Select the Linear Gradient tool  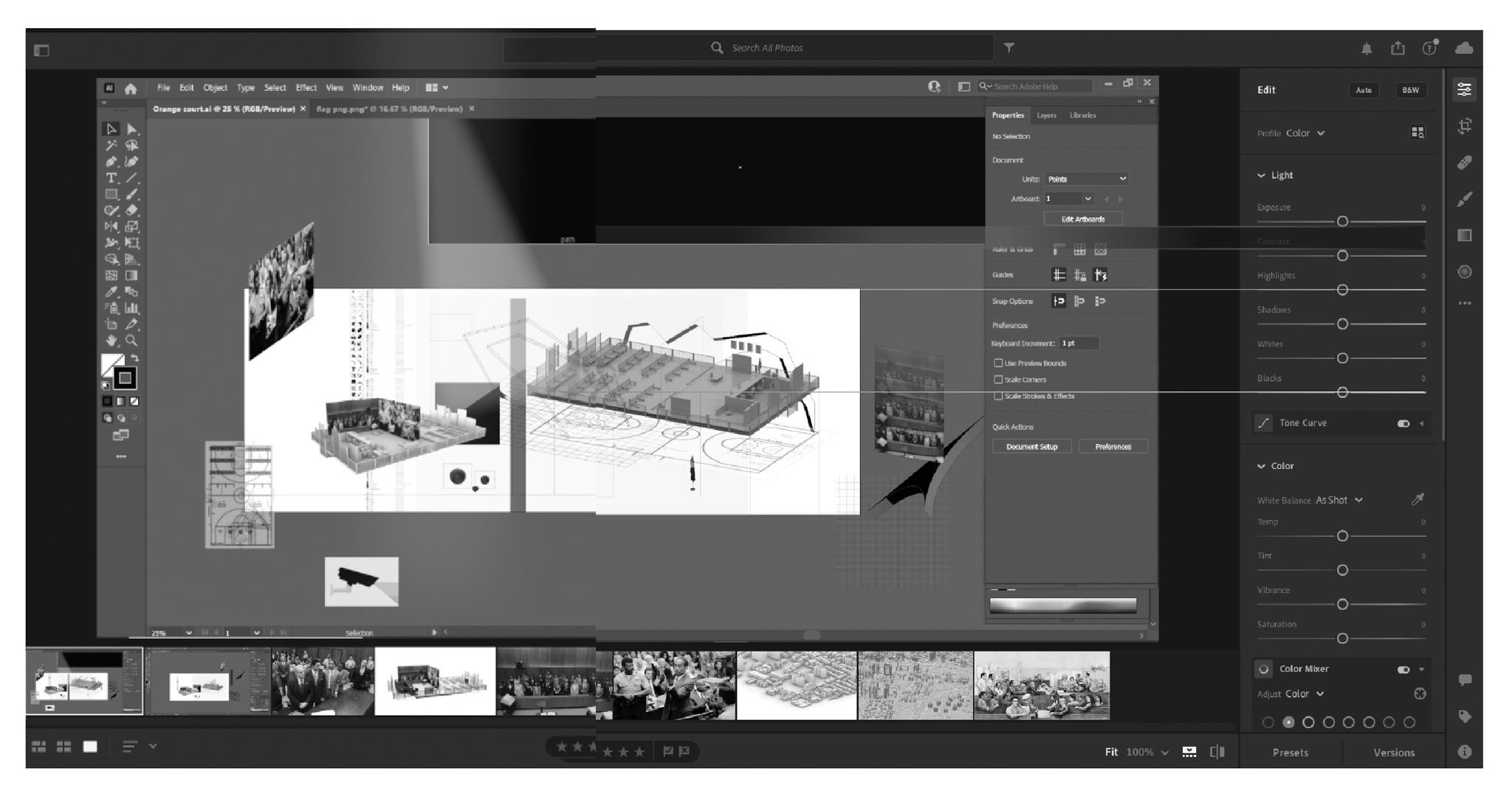pos(1464,236)
